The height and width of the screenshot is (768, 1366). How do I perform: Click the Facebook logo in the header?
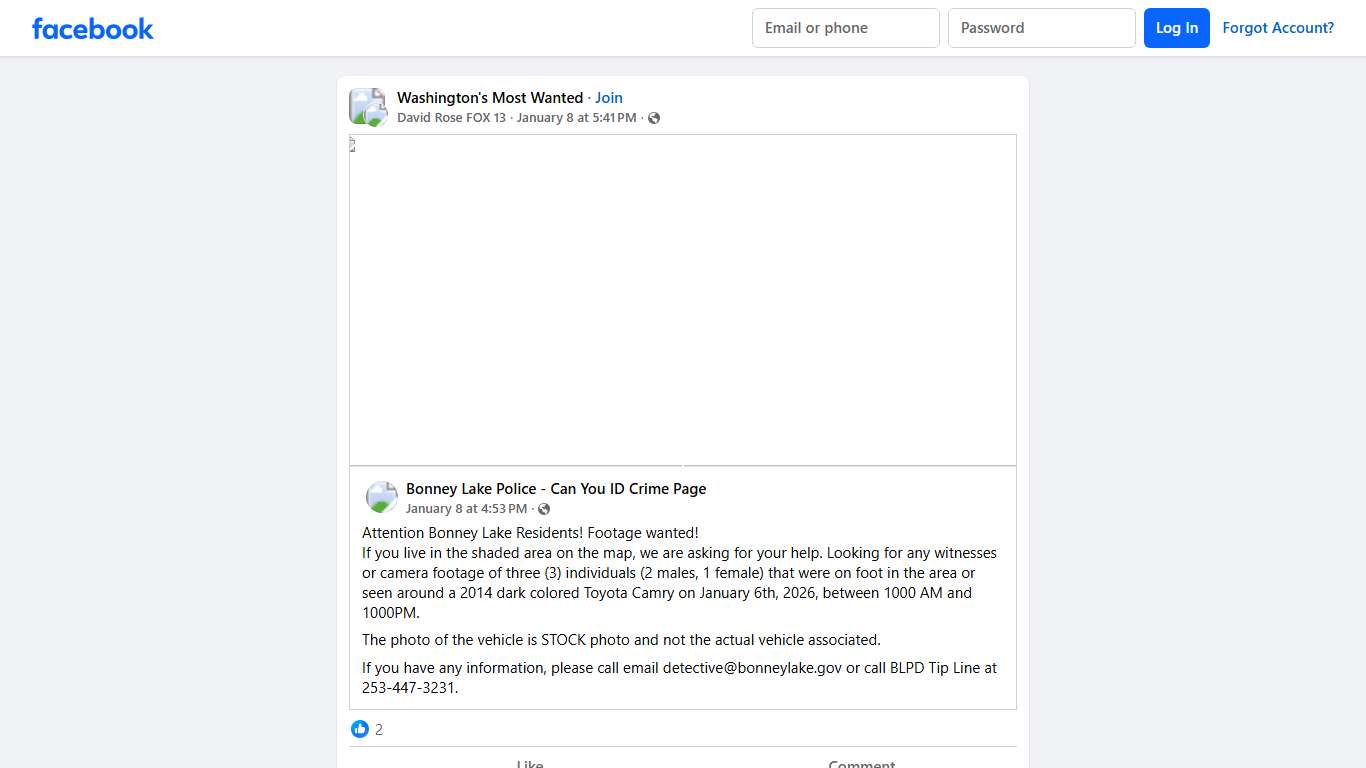[92, 28]
